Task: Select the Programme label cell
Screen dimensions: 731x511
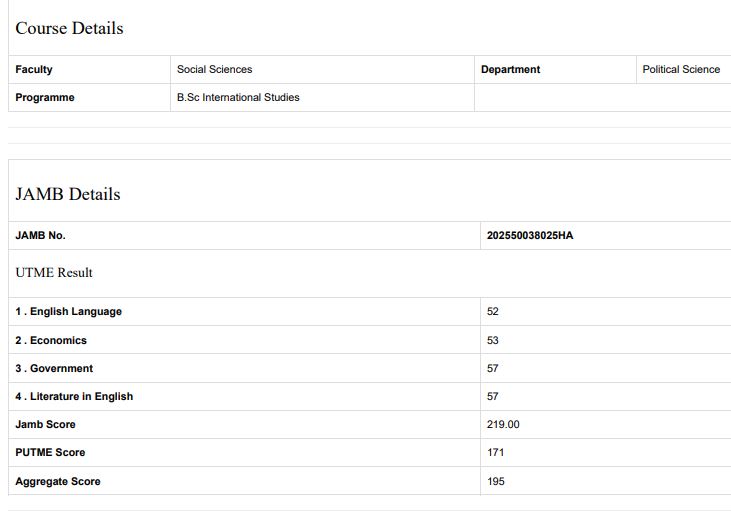Action: 45,98
